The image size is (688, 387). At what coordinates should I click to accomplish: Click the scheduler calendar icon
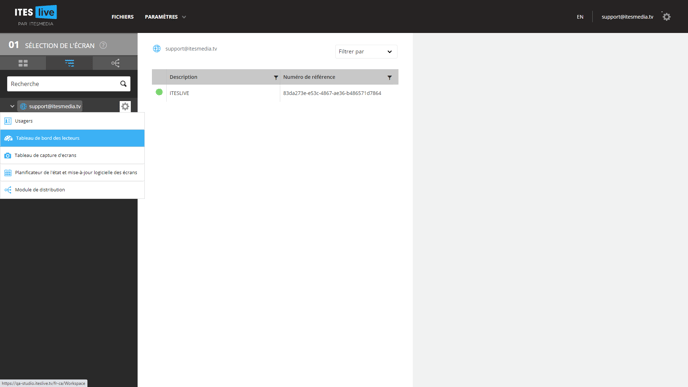tap(7, 172)
